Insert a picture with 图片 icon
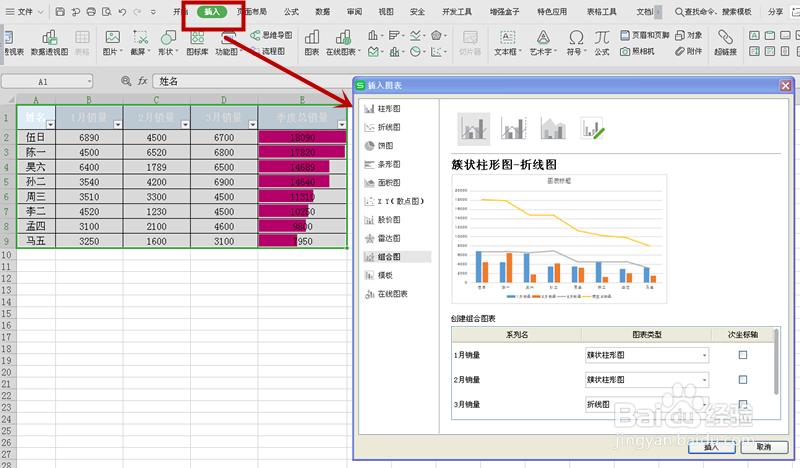 pyautogui.click(x=112, y=43)
